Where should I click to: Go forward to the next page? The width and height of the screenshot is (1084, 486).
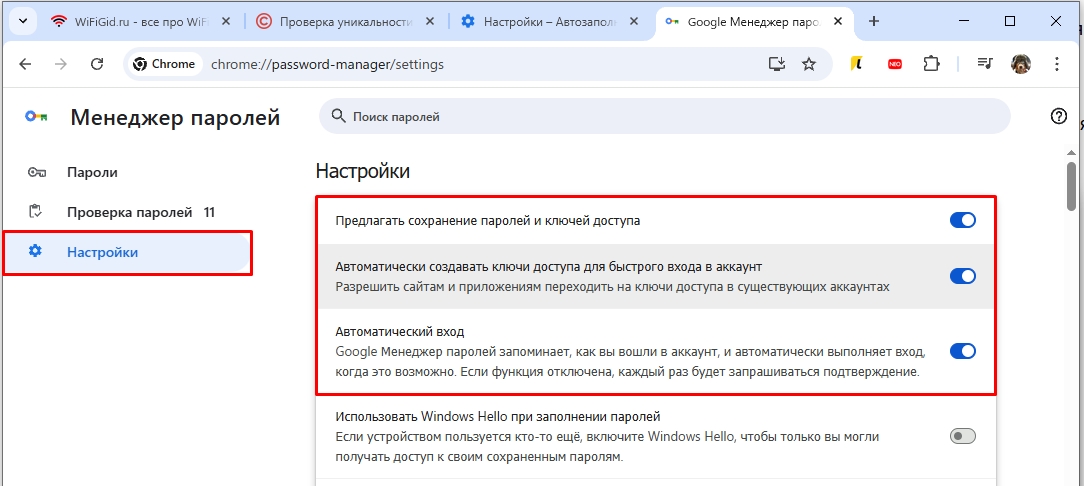[62, 64]
